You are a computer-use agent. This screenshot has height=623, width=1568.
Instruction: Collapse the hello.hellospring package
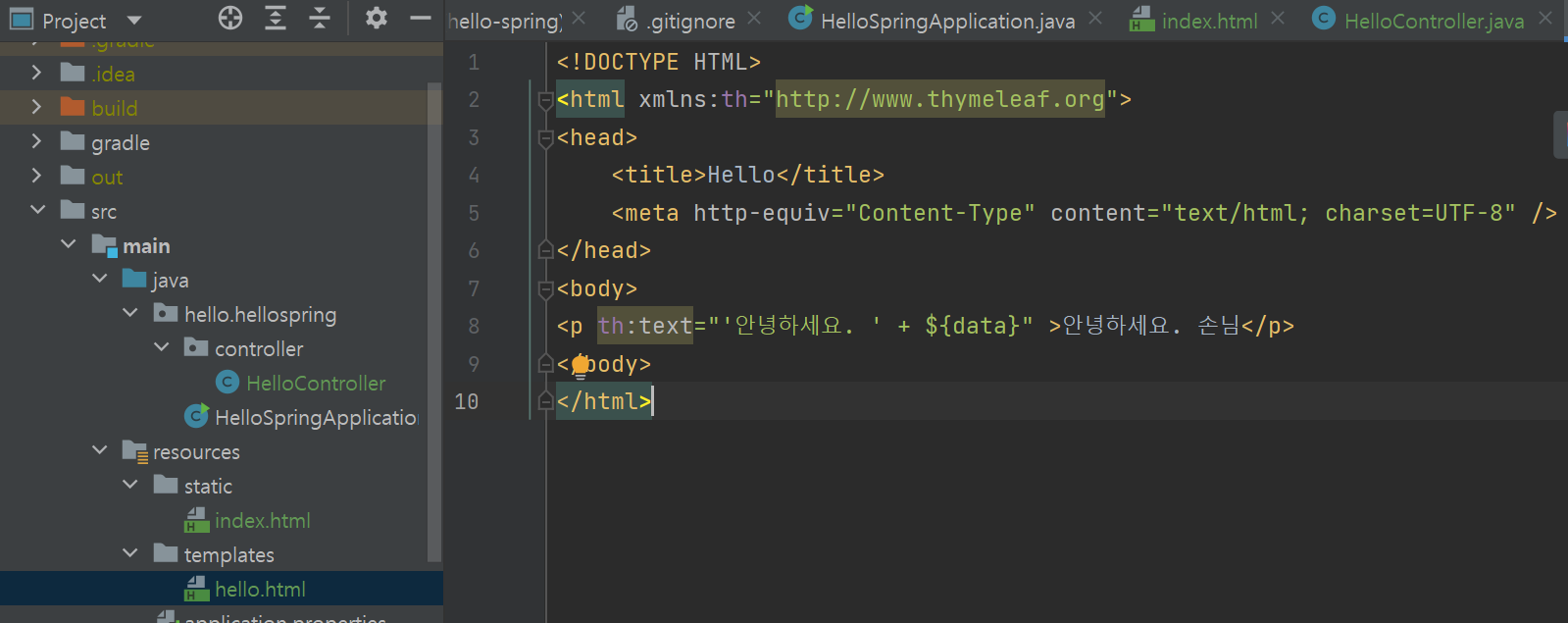[130, 313]
